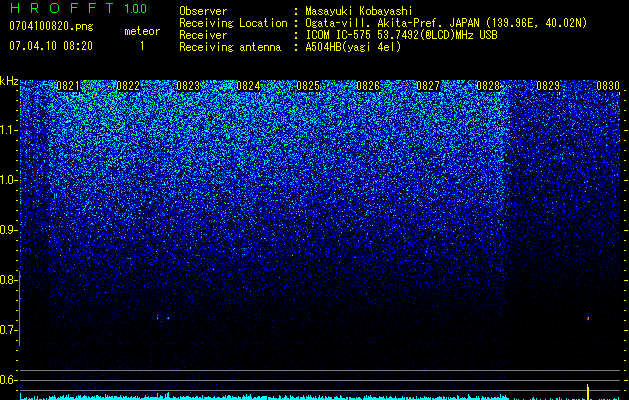Click the 0.7 kHz axis label
Screen dimensions: 629x400
[8, 330]
